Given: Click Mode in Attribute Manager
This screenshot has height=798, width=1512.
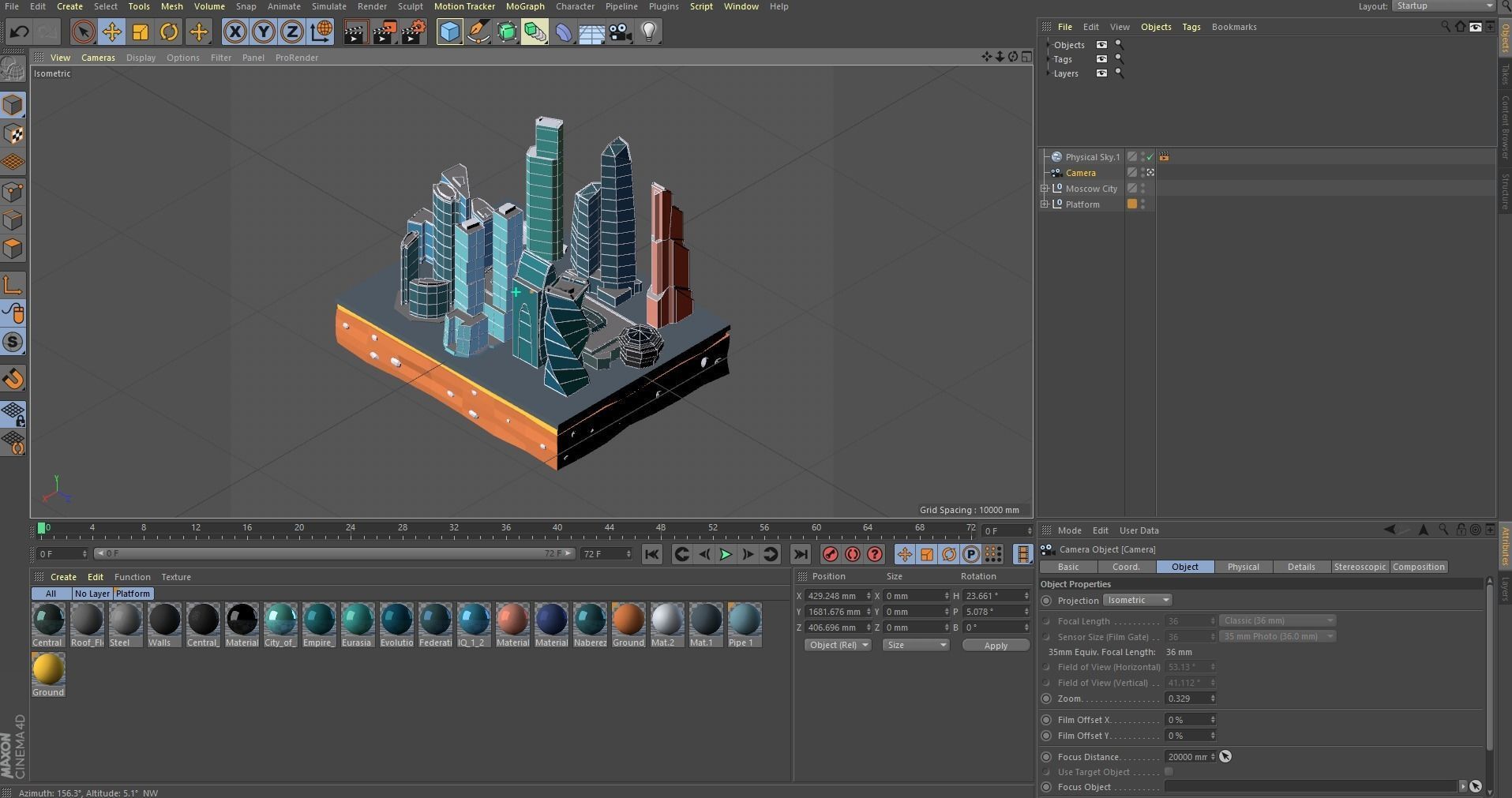Looking at the screenshot, I should (x=1069, y=530).
